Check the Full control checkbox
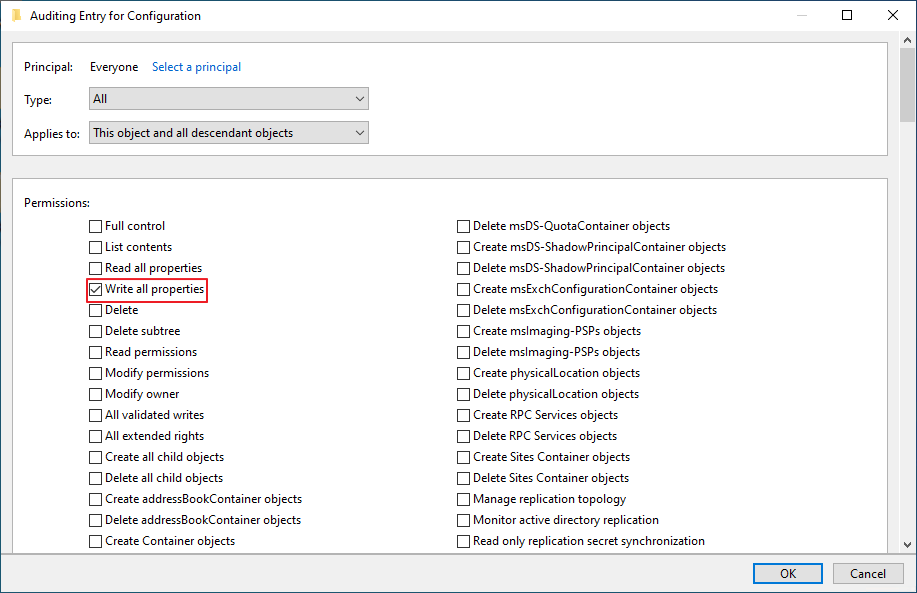The height and width of the screenshot is (593, 917). pos(95,226)
